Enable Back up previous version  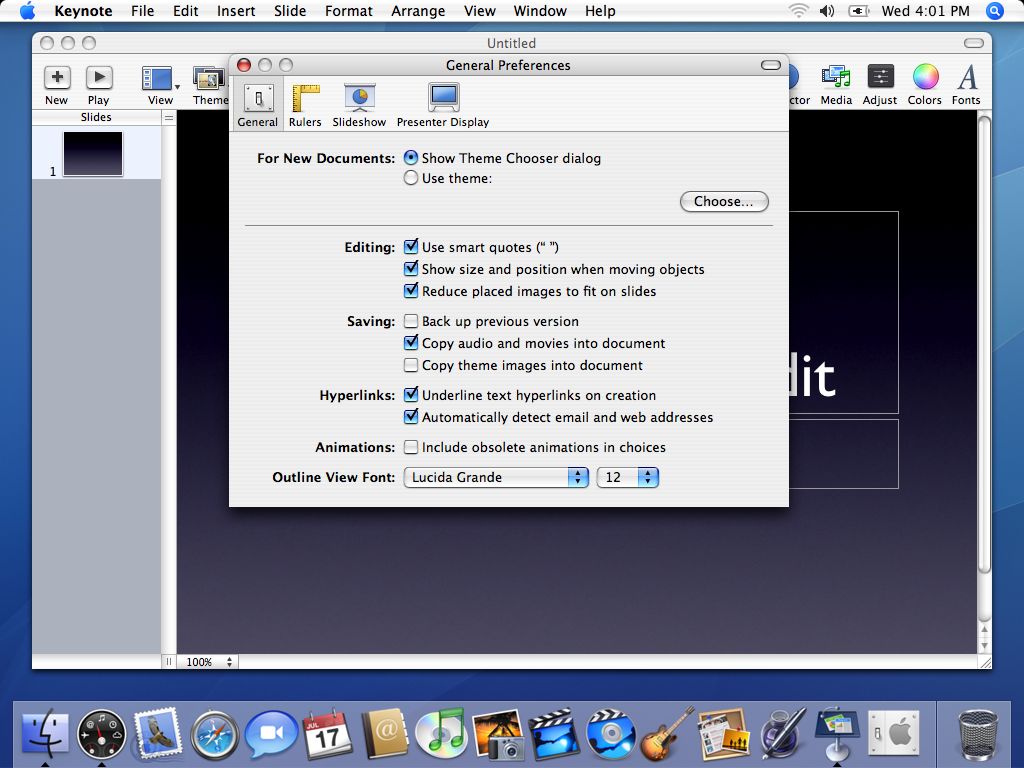click(x=411, y=321)
